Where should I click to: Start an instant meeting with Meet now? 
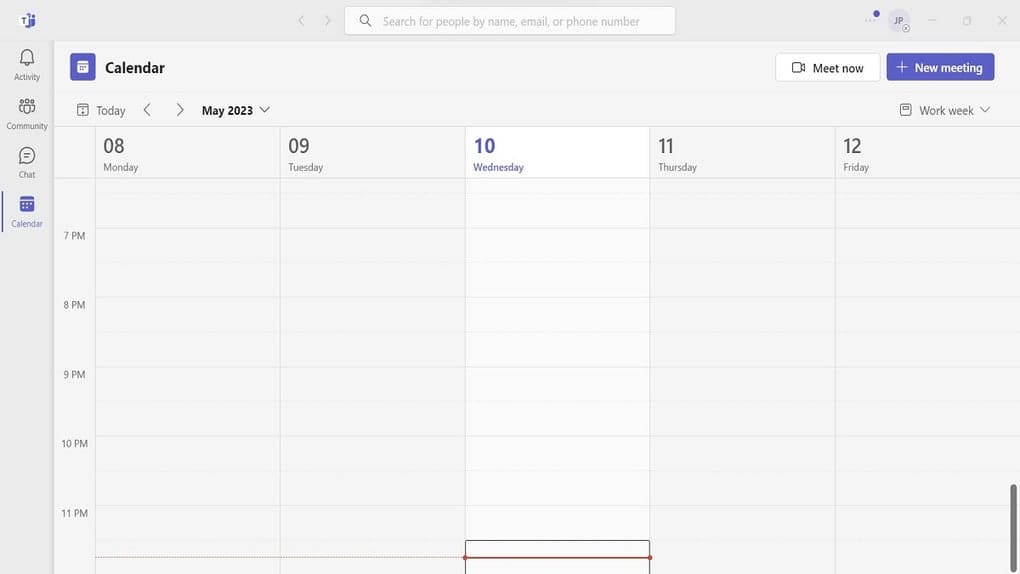coord(827,68)
